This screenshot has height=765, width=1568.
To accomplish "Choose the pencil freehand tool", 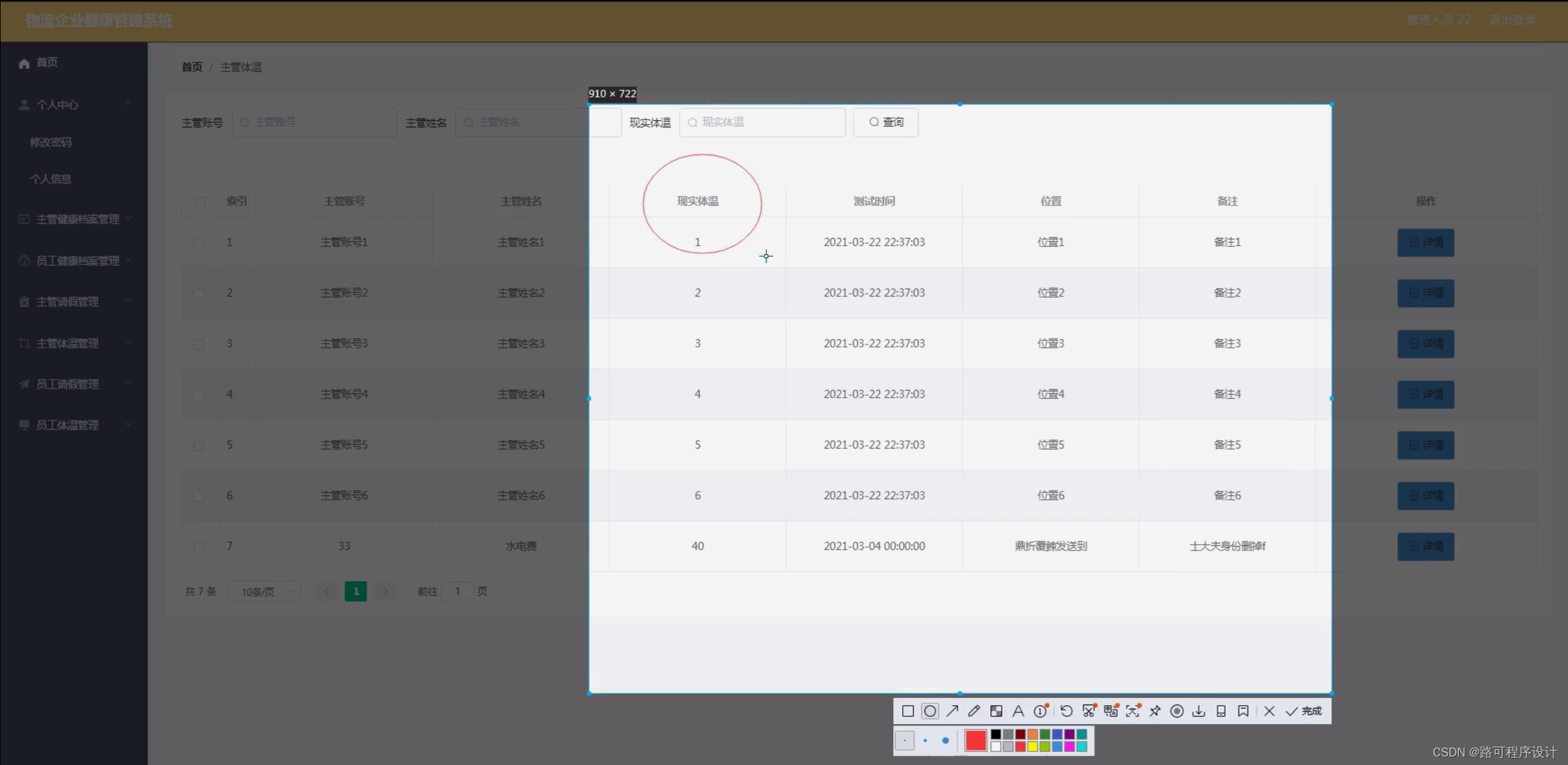I will (x=974, y=711).
